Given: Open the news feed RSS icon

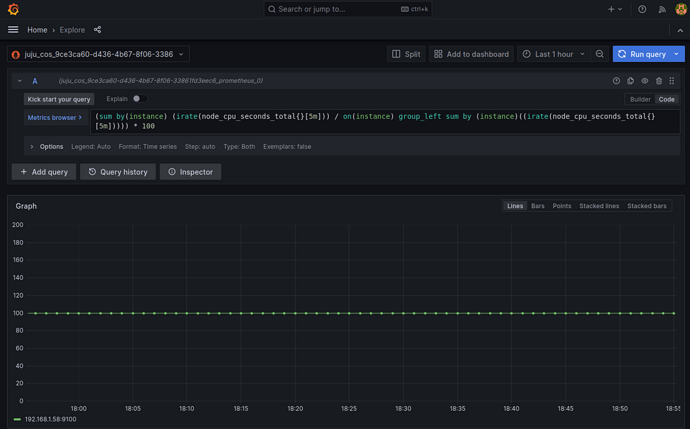Looking at the screenshot, I should 662,9.
